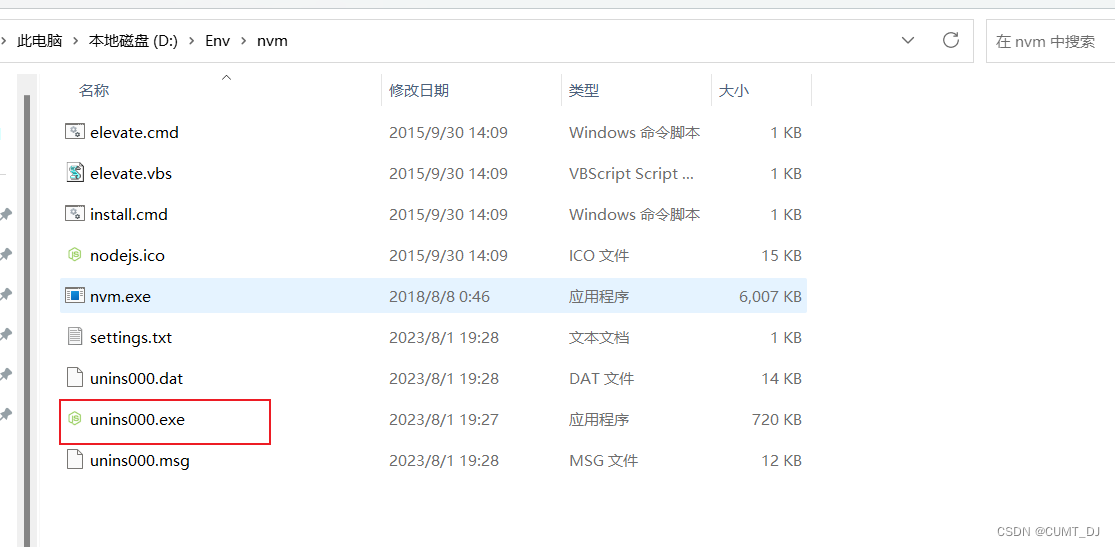
Task: Click the 15 KB size cell
Action: [x=781, y=255]
